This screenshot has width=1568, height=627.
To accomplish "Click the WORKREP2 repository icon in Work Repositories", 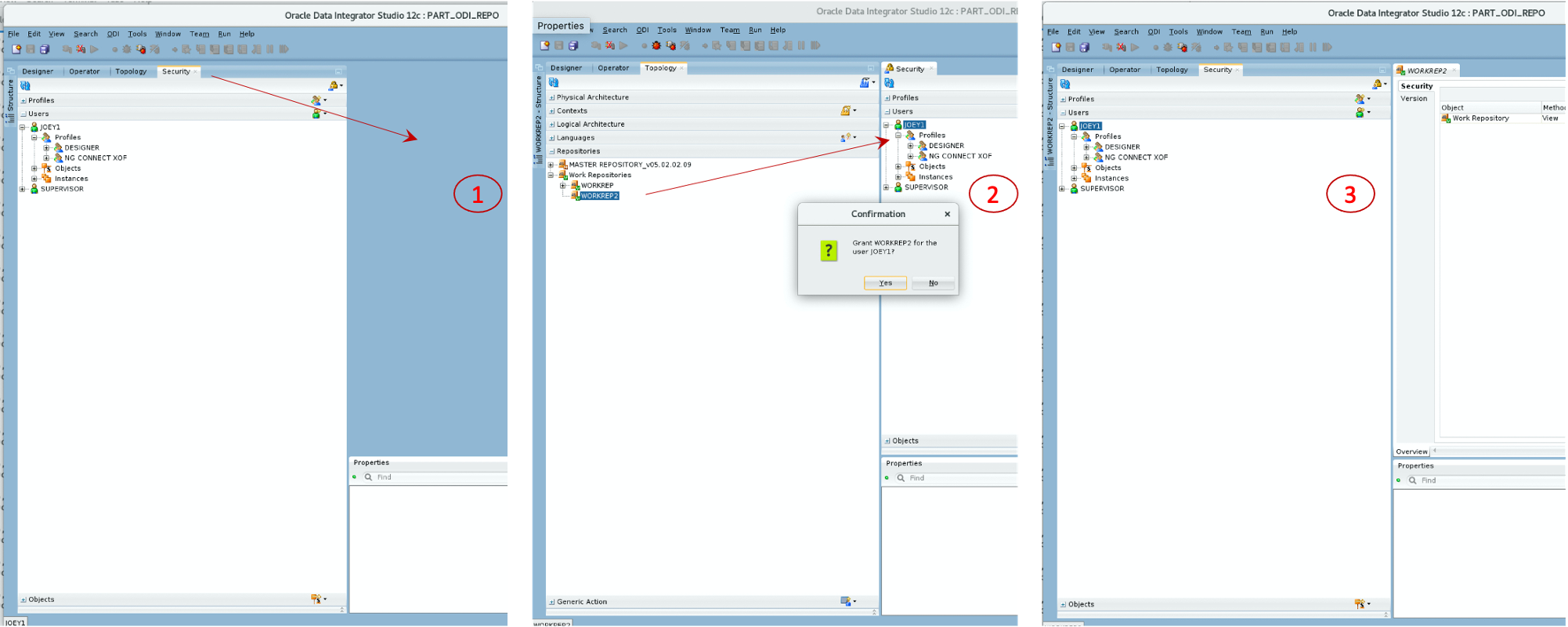I will (575, 196).
